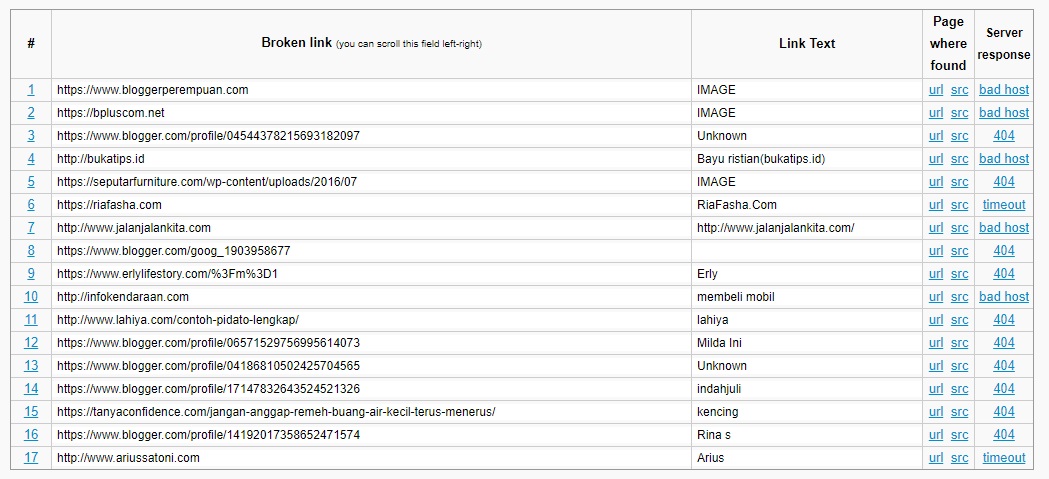The height and width of the screenshot is (479, 1049).
Task: Click the 'bad host' response for bpluscom.net
Action: tap(1004, 112)
